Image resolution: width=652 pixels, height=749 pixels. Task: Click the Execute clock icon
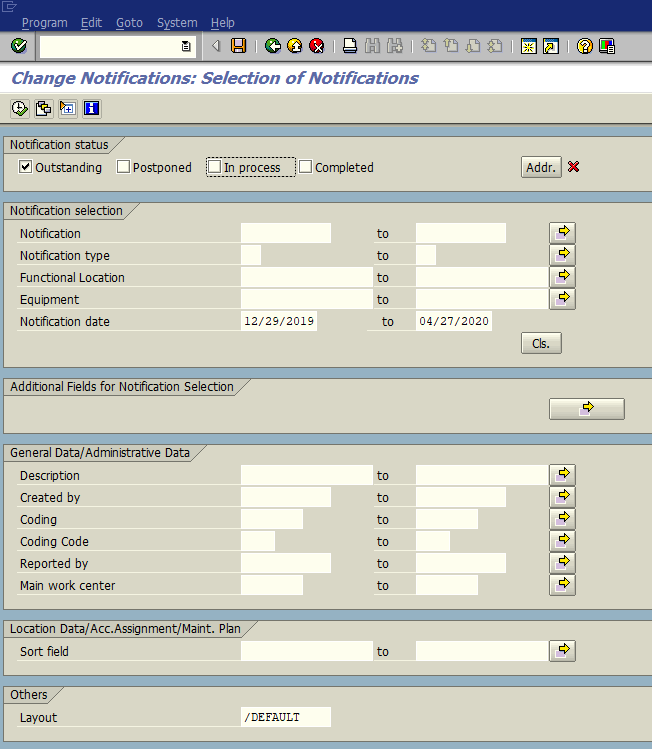click(x=19, y=108)
